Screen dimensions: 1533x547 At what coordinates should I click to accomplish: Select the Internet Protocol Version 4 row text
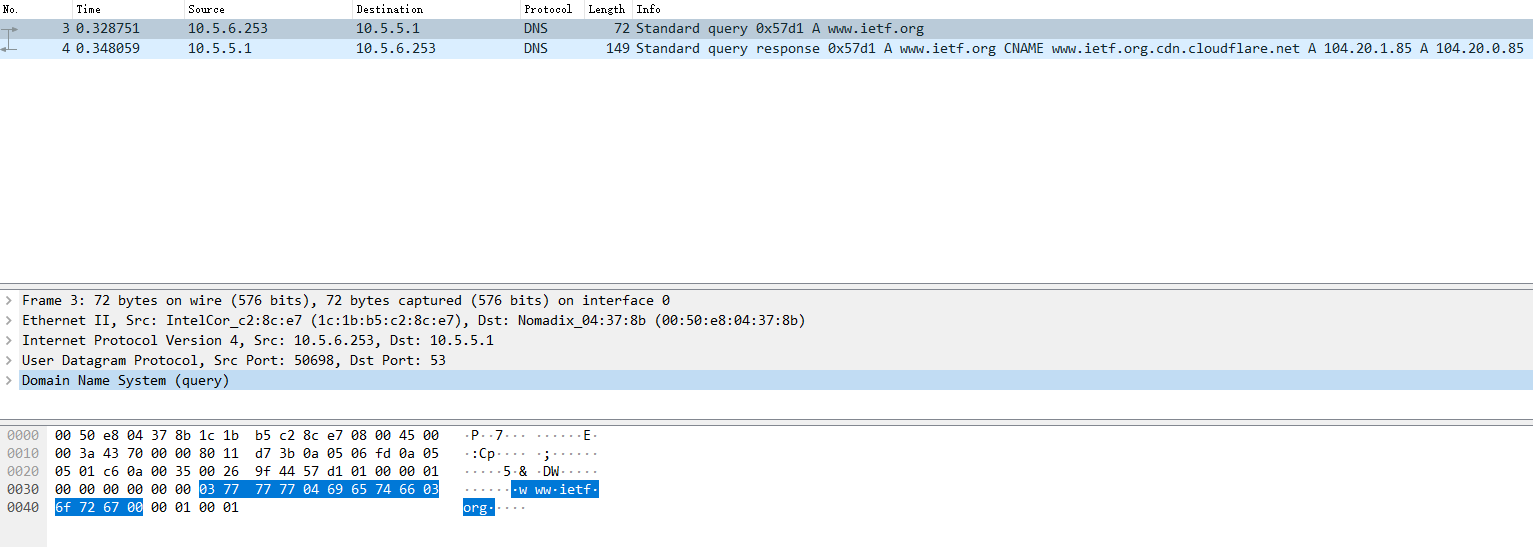click(258, 341)
